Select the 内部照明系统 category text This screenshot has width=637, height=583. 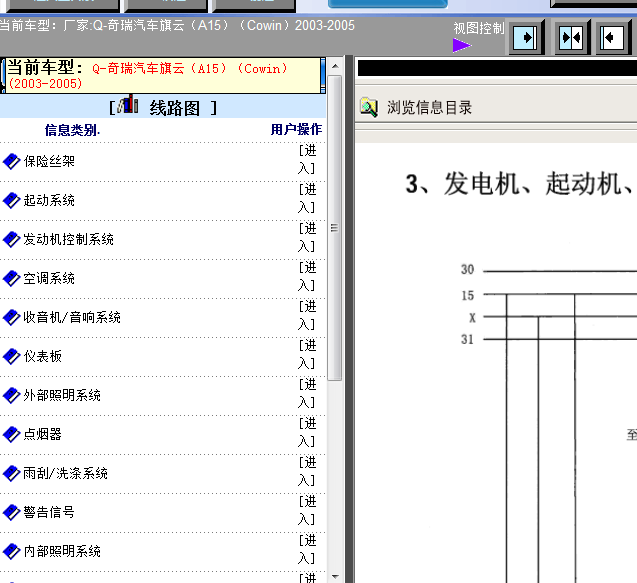tap(62, 551)
